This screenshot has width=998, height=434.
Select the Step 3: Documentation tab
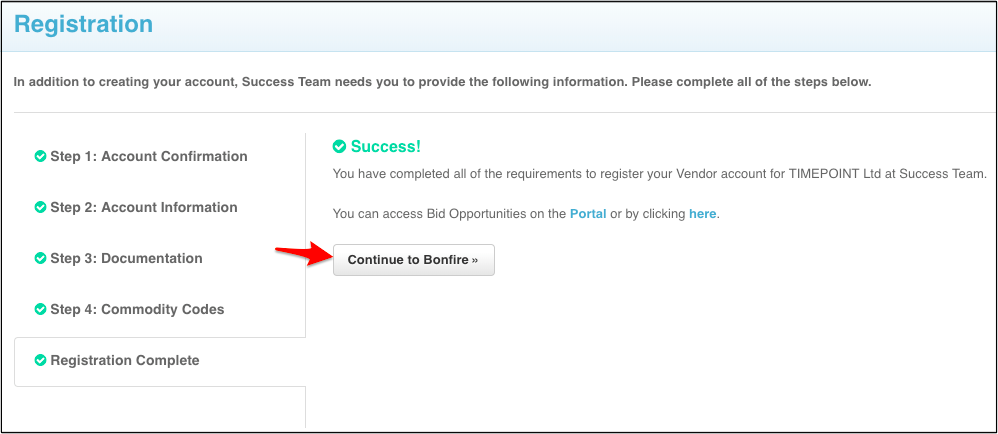click(126, 259)
